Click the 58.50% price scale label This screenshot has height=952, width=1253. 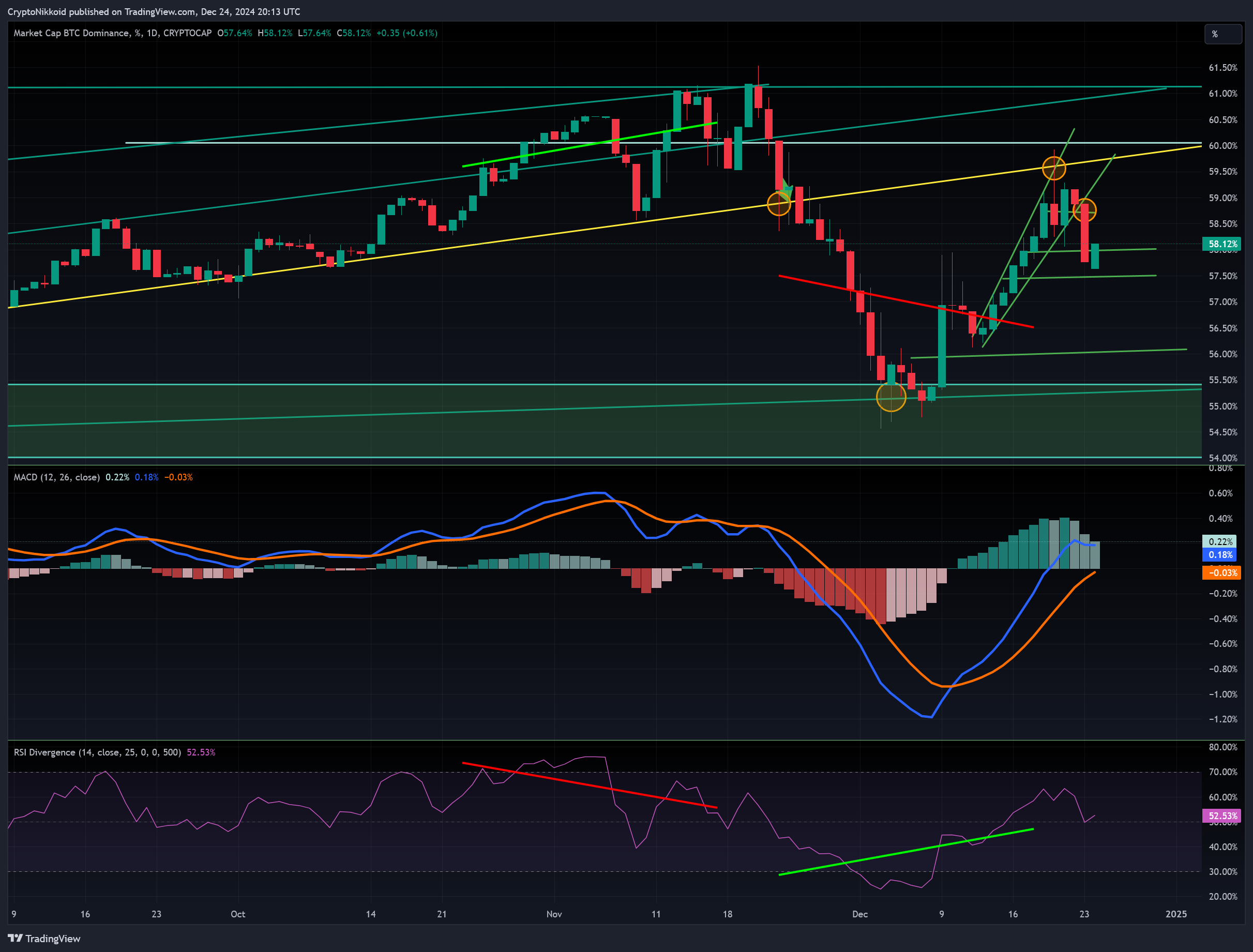click(x=1223, y=224)
